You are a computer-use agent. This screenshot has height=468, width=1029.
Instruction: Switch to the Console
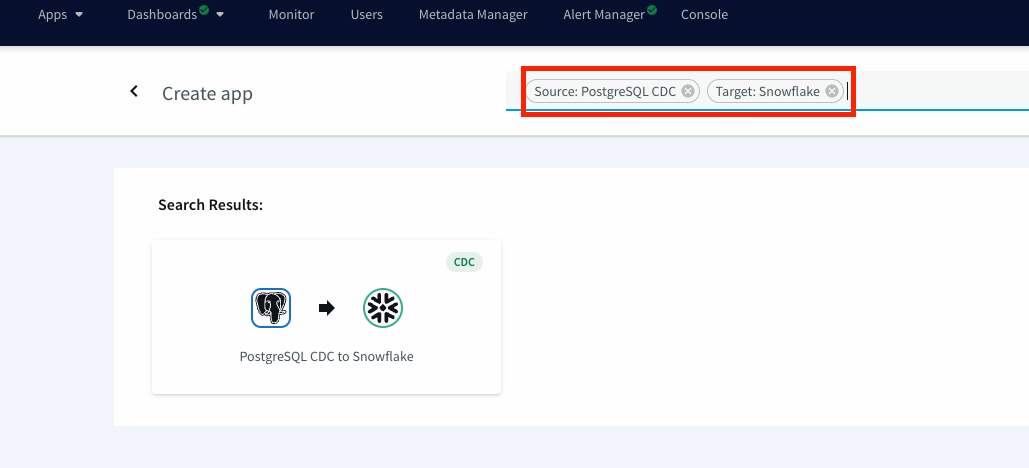pos(704,14)
